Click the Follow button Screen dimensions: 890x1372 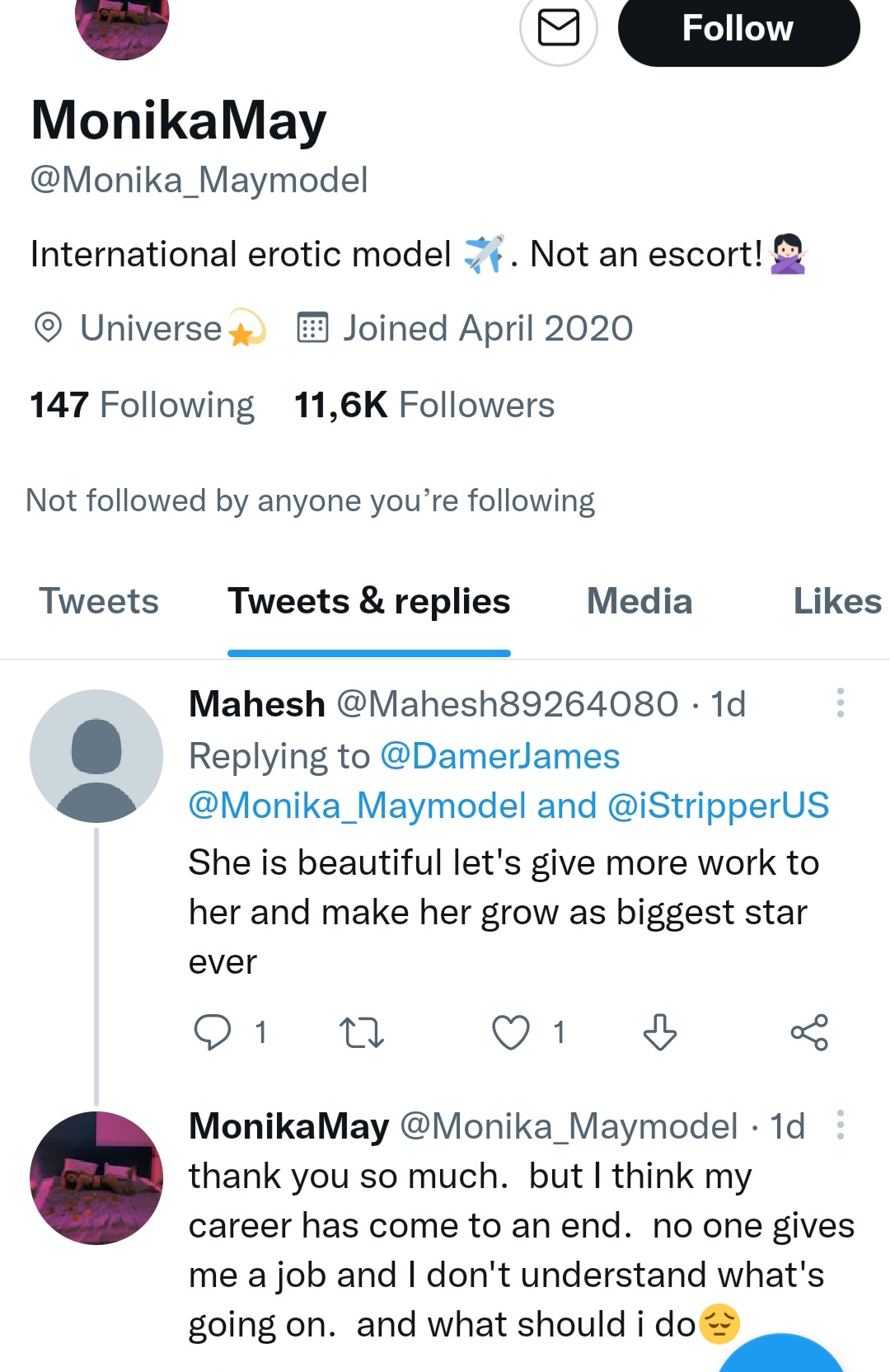point(738,28)
